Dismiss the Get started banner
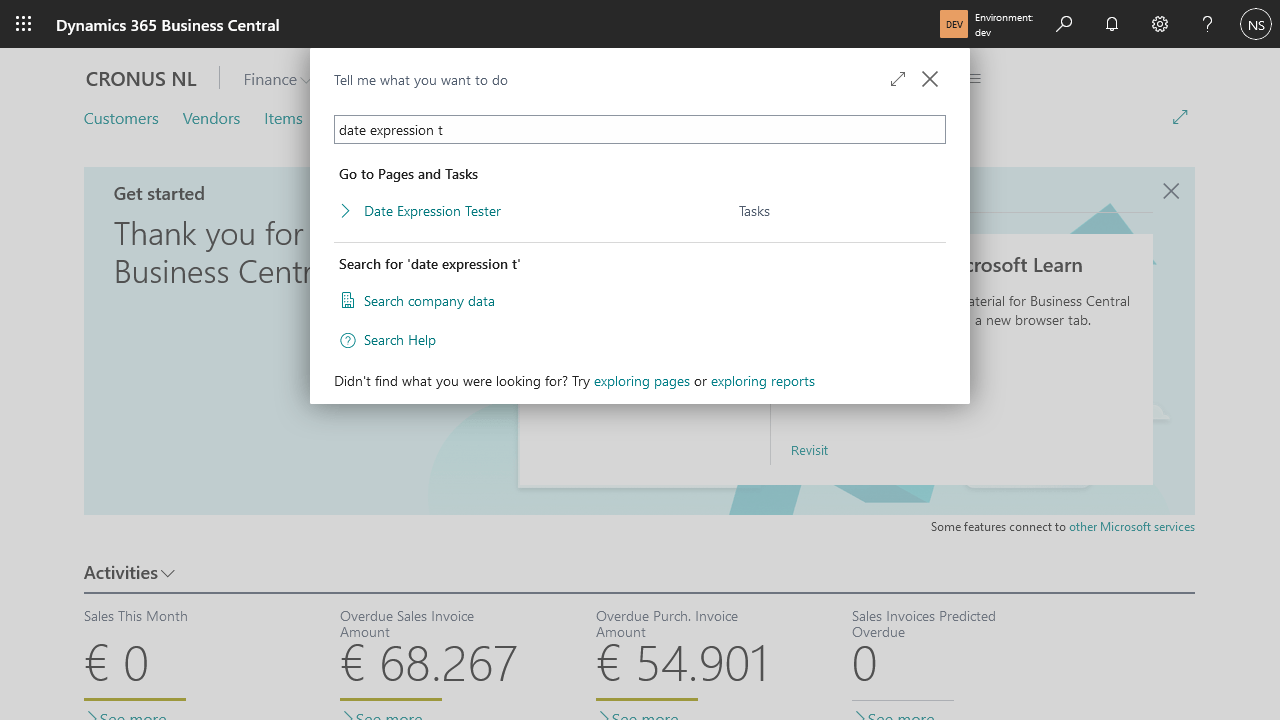1280x720 pixels. pos(1171,191)
